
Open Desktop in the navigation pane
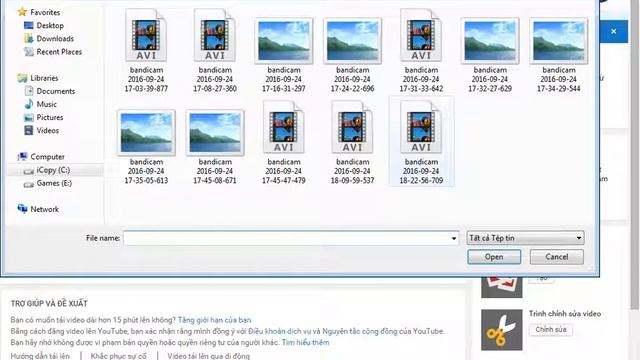pos(50,25)
